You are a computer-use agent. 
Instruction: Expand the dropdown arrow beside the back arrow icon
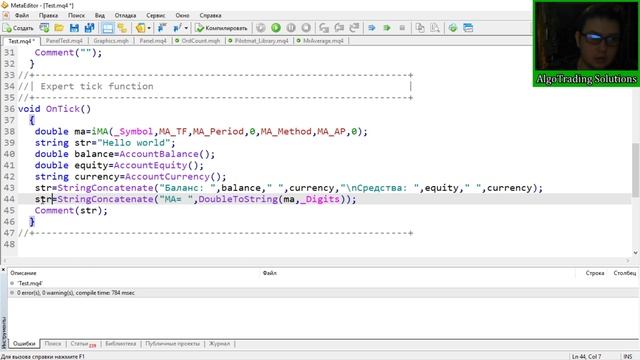pyautogui.click(x=149, y=28)
